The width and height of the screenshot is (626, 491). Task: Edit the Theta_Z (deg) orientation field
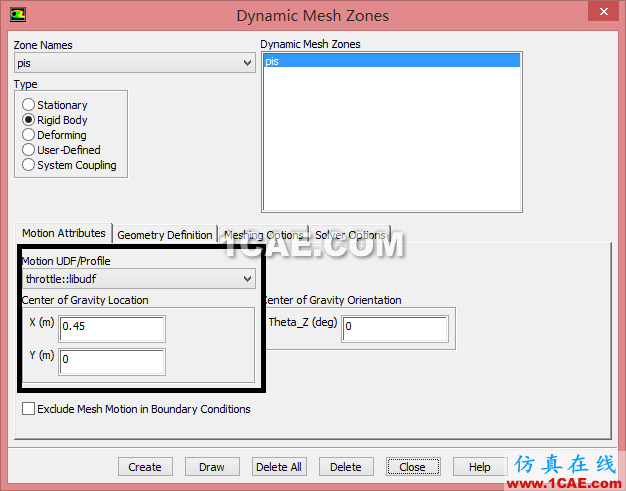pos(395,329)
